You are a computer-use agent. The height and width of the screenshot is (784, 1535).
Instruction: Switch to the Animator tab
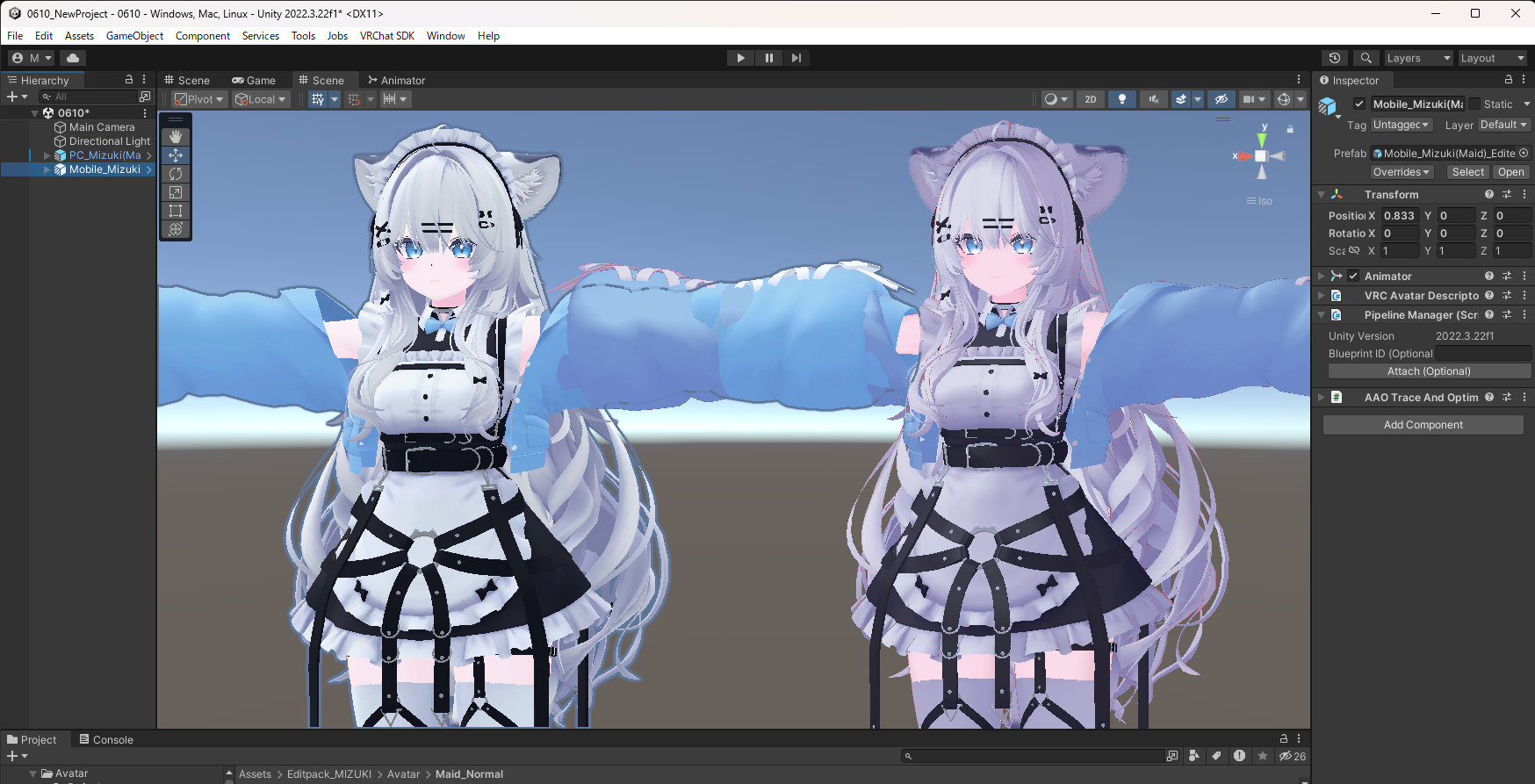pos(397,80)
